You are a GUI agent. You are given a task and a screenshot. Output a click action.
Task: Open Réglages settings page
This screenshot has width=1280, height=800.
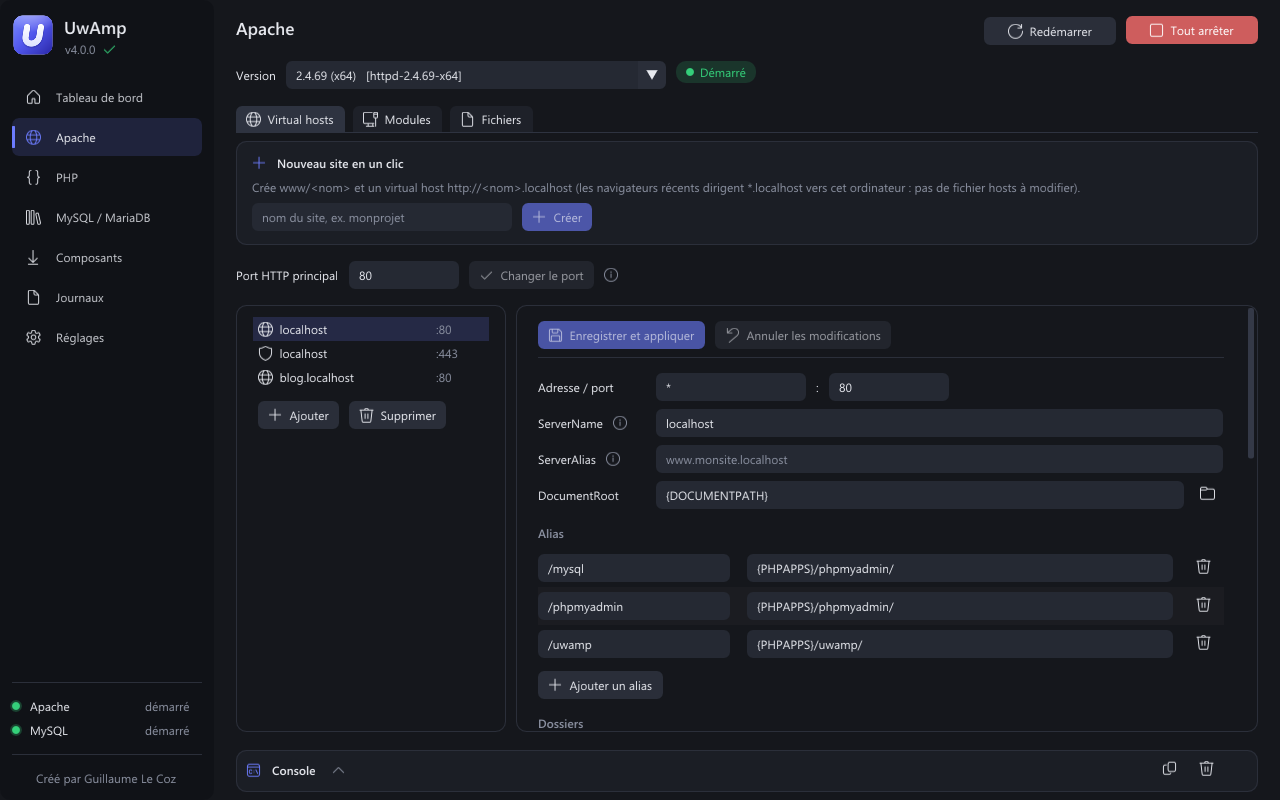[107, 338]
